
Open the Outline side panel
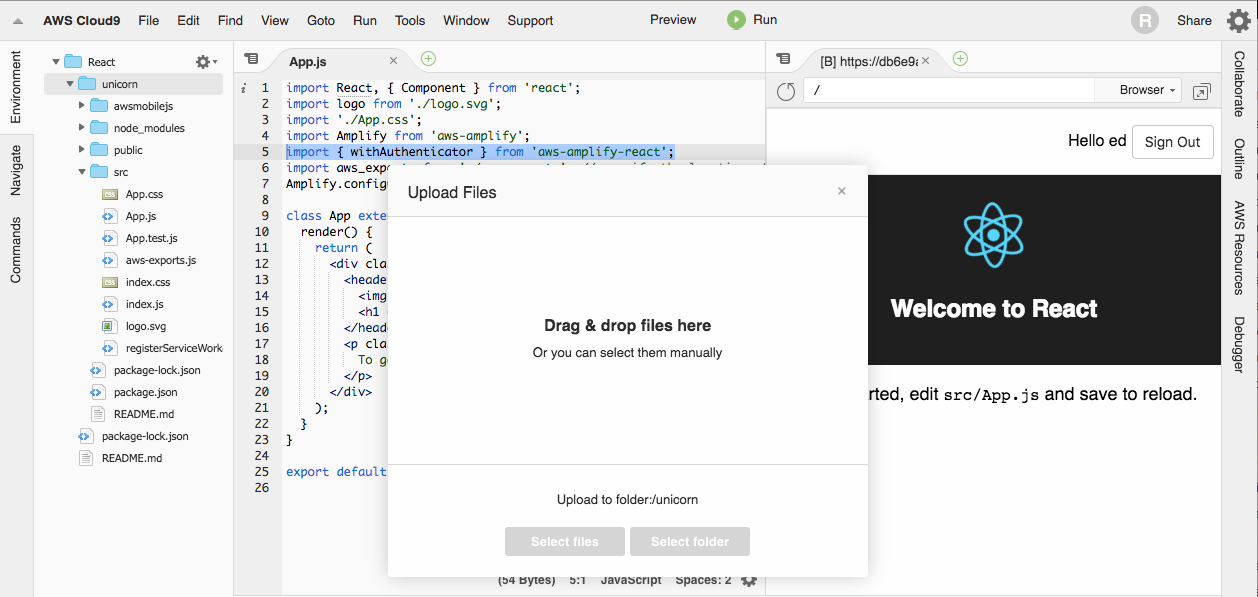[x=1239, y=158]
